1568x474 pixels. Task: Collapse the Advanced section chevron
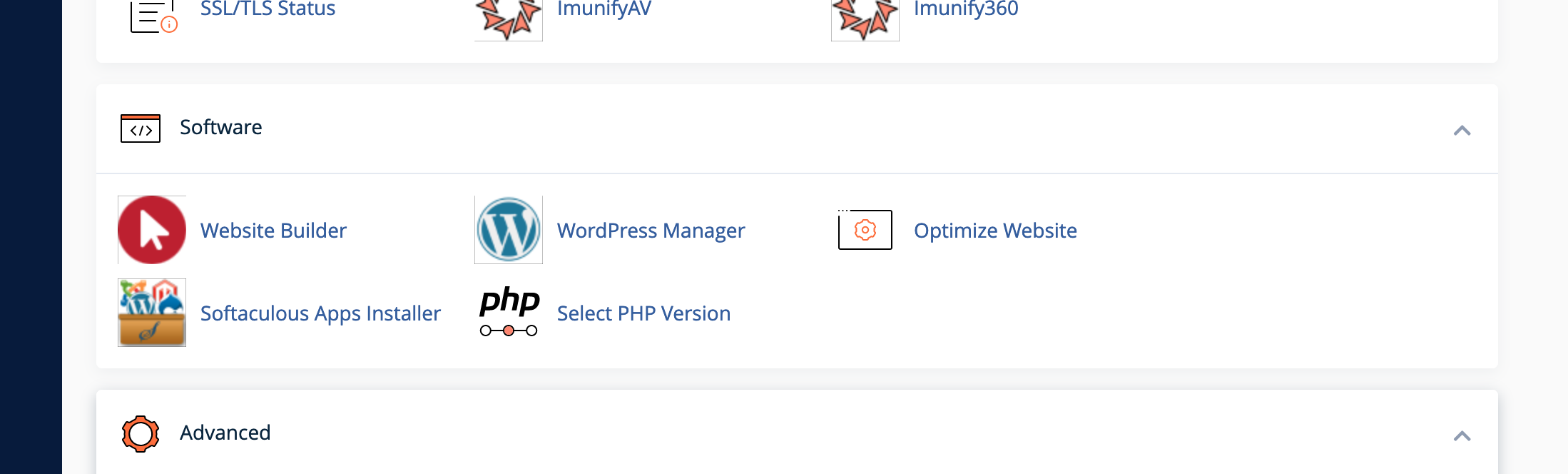(1462, 436)
